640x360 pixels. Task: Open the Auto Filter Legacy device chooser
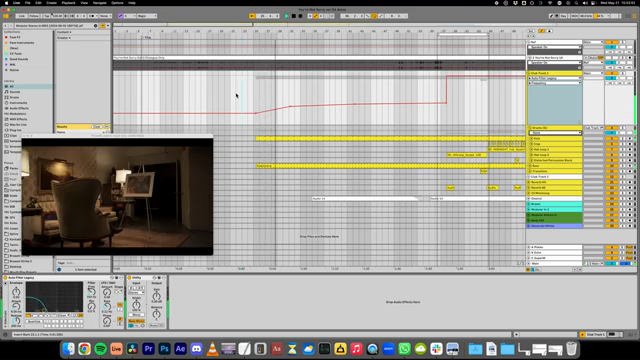click(x=554, y=78)
